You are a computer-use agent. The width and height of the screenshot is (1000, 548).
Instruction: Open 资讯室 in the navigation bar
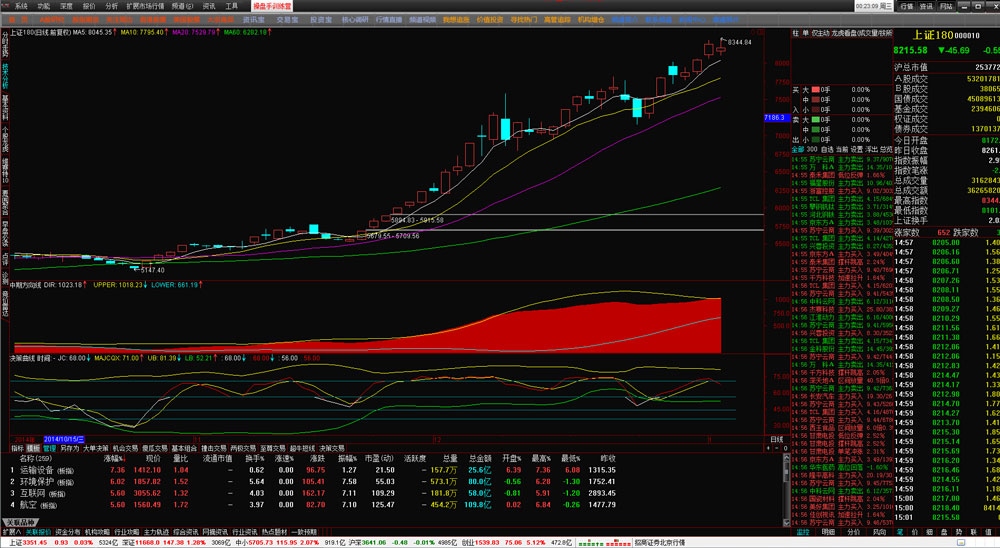[253, 20]
